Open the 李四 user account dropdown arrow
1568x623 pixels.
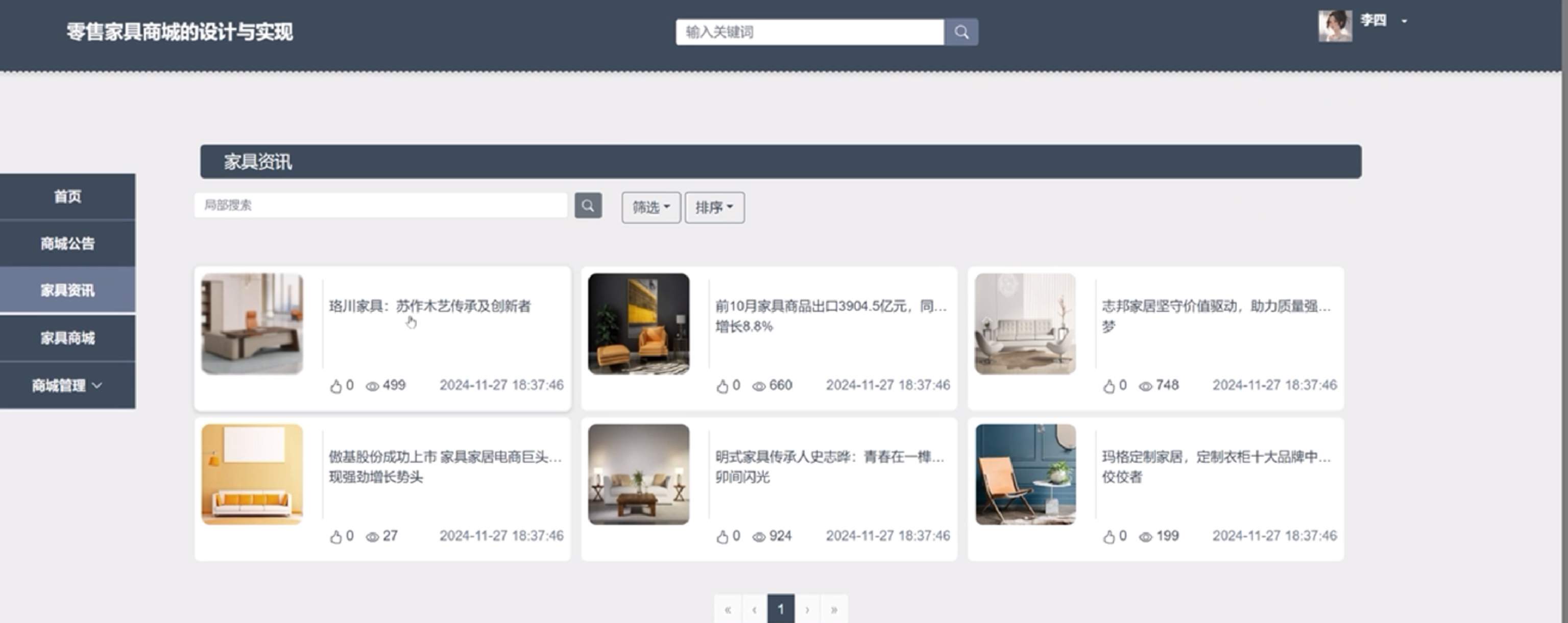pyautogui.click(x=1404, y=21)
